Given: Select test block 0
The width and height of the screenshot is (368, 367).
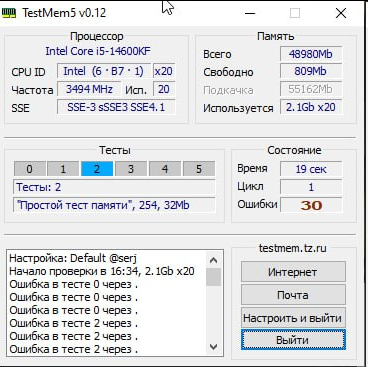Looking at the screenshot, I should [x=30, y=169].
